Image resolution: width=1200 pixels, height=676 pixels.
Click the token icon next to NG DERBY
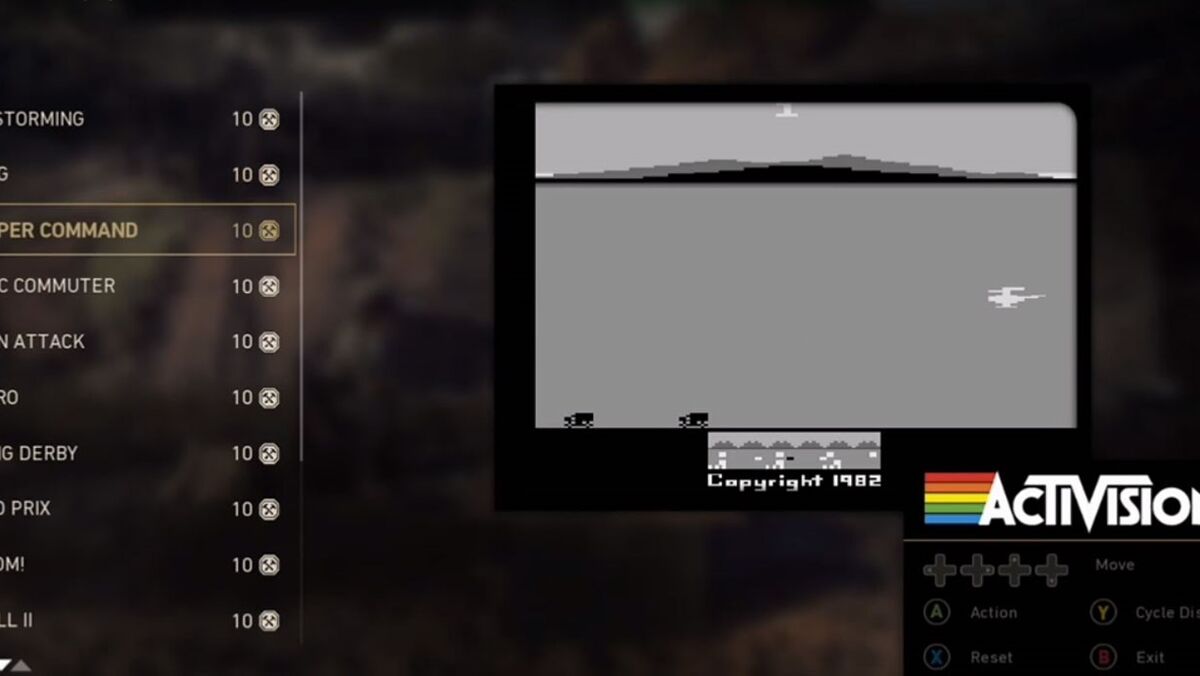[x=268, y=454]
